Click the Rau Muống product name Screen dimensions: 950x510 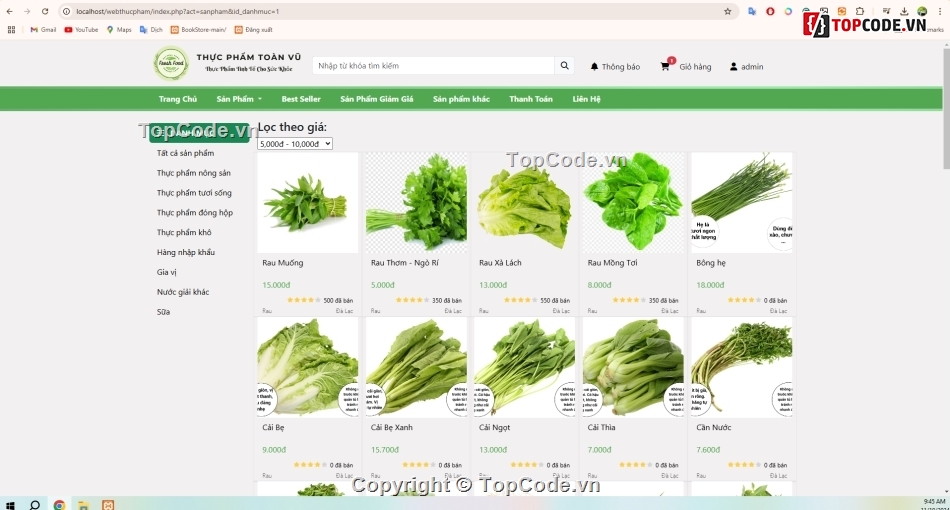[282, 263]
